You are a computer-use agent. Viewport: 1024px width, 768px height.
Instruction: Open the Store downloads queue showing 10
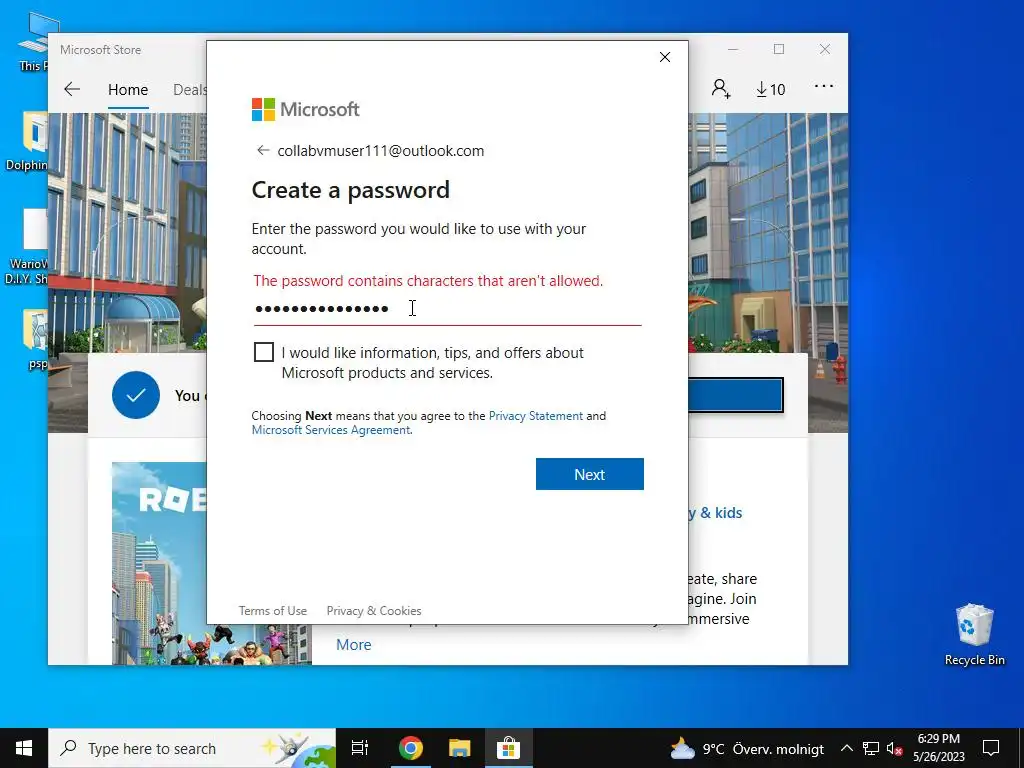point(771,89)
